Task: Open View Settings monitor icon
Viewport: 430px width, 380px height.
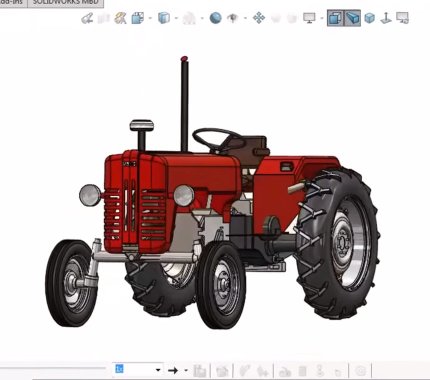Action: (x=309, y=18)
